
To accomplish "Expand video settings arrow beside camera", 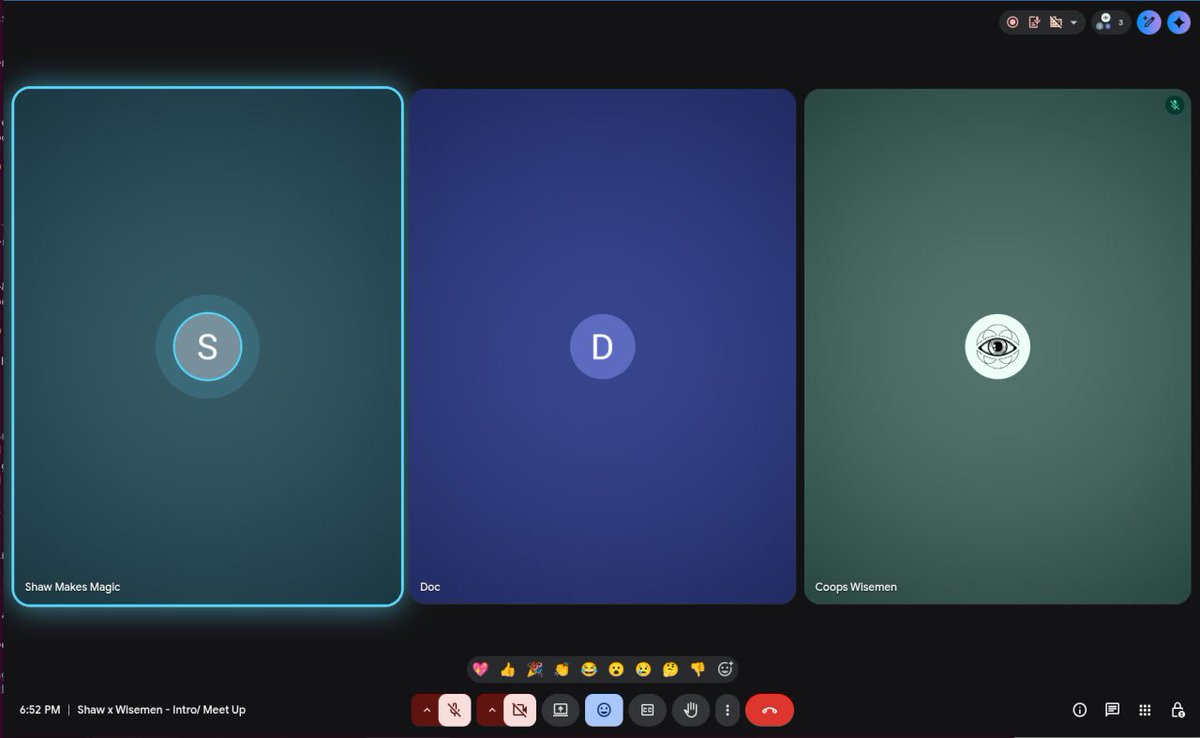I will [x=491, y=710].
